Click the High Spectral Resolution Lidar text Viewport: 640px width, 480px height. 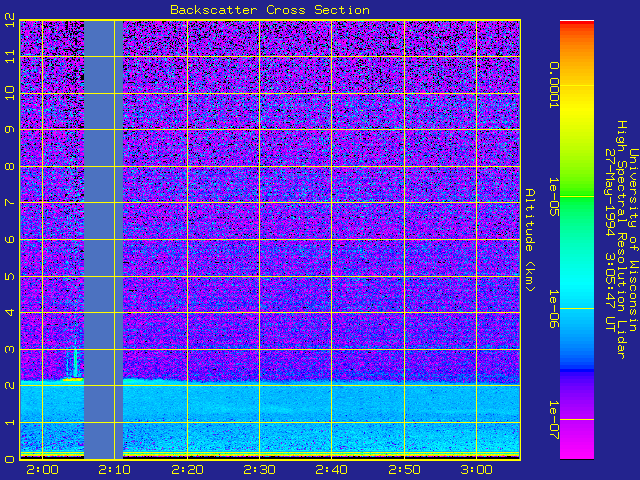coord(621,240)
